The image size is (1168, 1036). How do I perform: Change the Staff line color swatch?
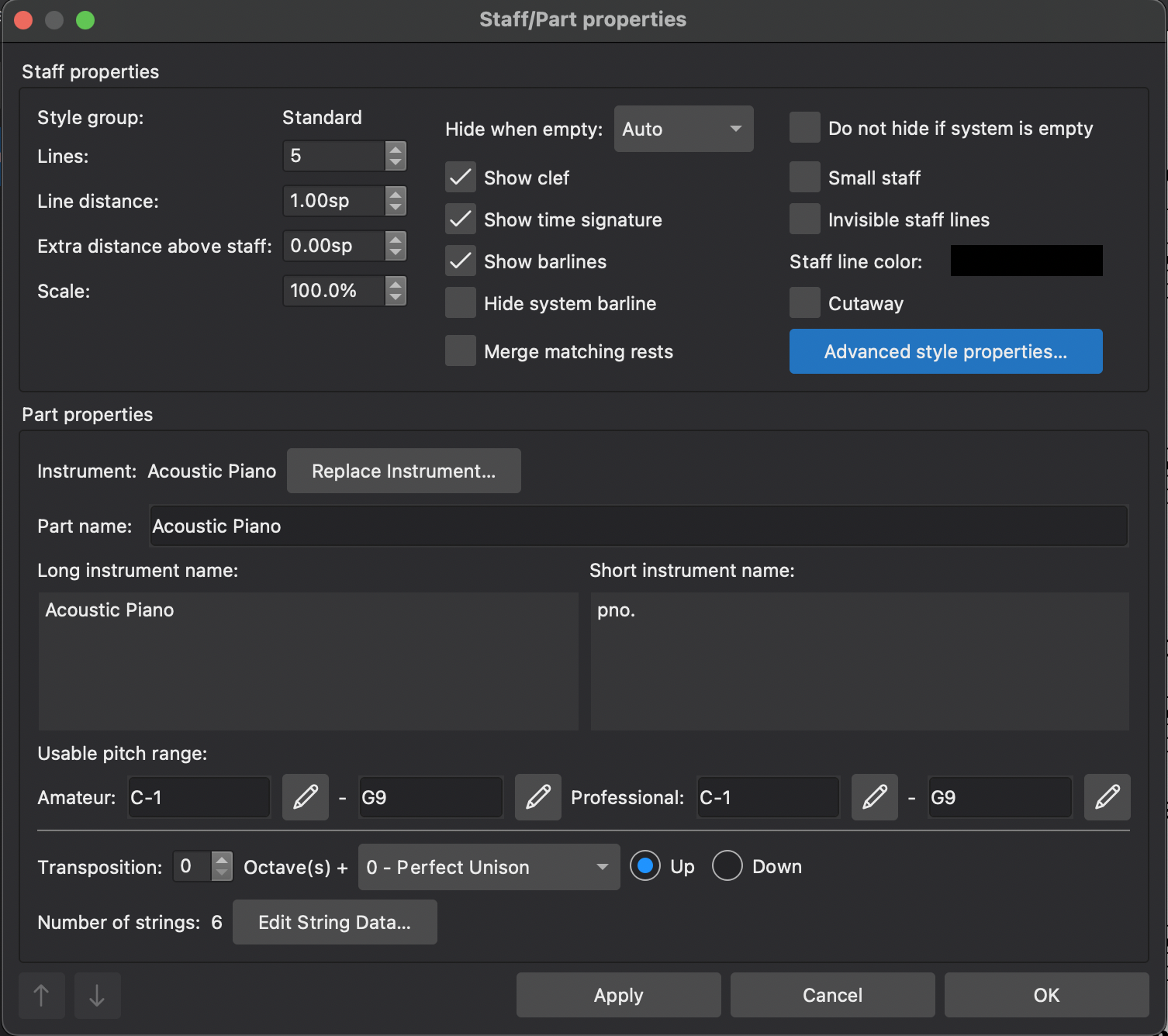pos(1025,261)
